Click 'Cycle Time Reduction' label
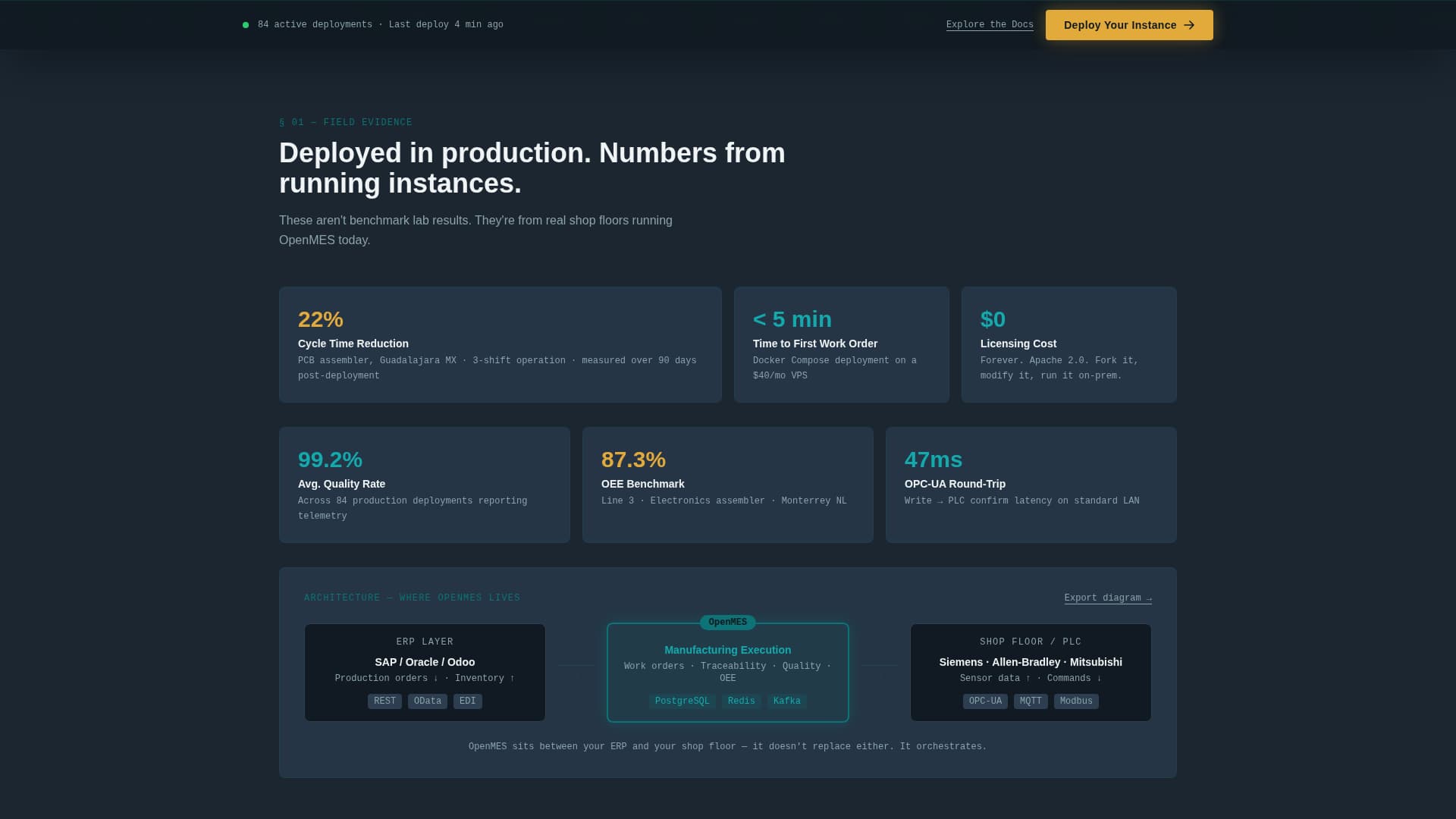 coord(353,344)
